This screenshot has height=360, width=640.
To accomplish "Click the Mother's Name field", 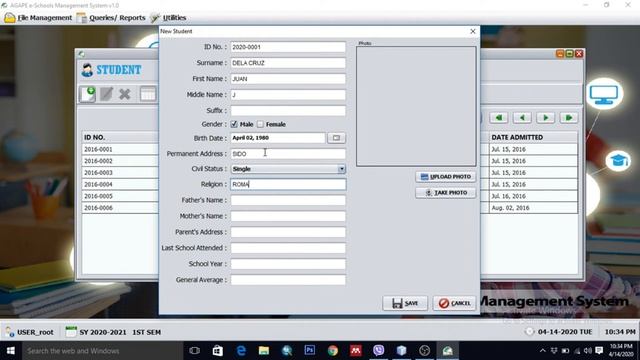I will click(x=288, y=216).
